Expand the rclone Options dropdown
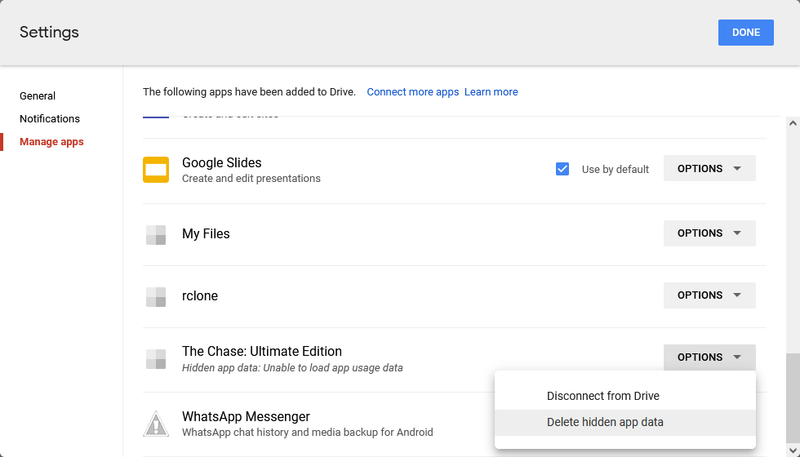 pyautogui.click(x=709, y=295)
